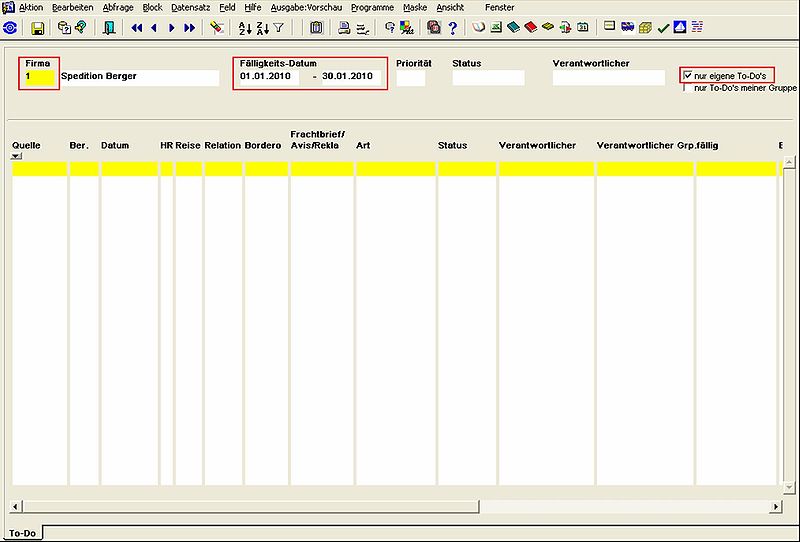Click the Firma number input field
This screenshot has width=800, height=542.
click(x=39, y=77)
